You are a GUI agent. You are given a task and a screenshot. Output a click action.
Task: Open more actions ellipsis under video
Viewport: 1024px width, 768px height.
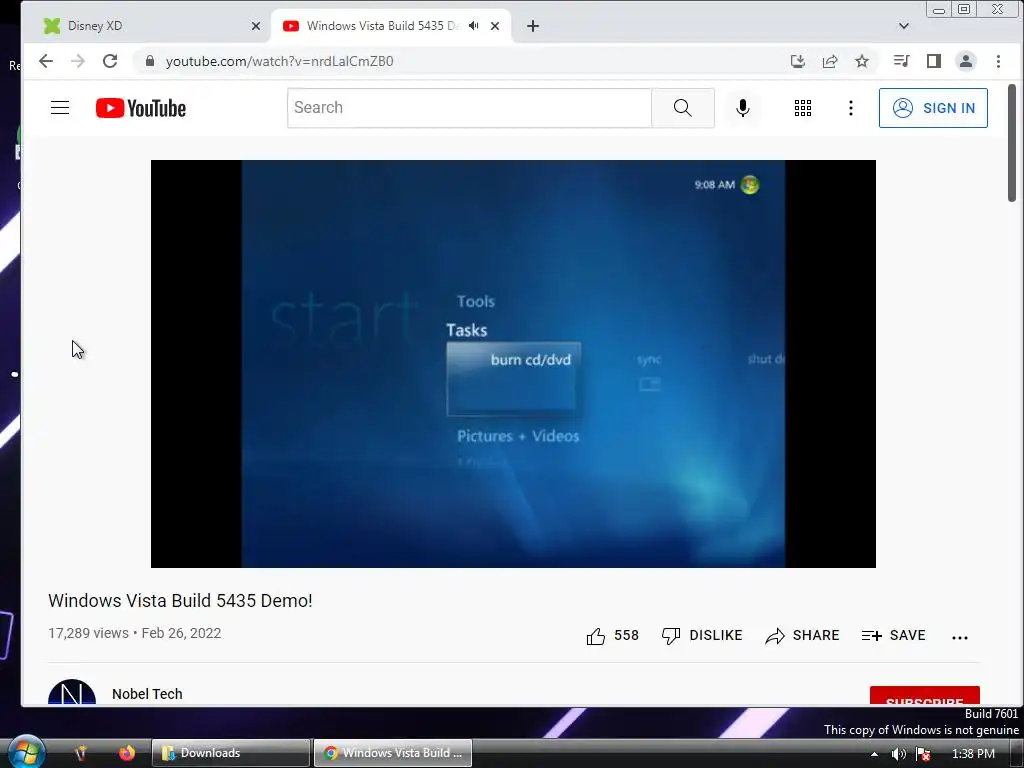click(959, 637)
